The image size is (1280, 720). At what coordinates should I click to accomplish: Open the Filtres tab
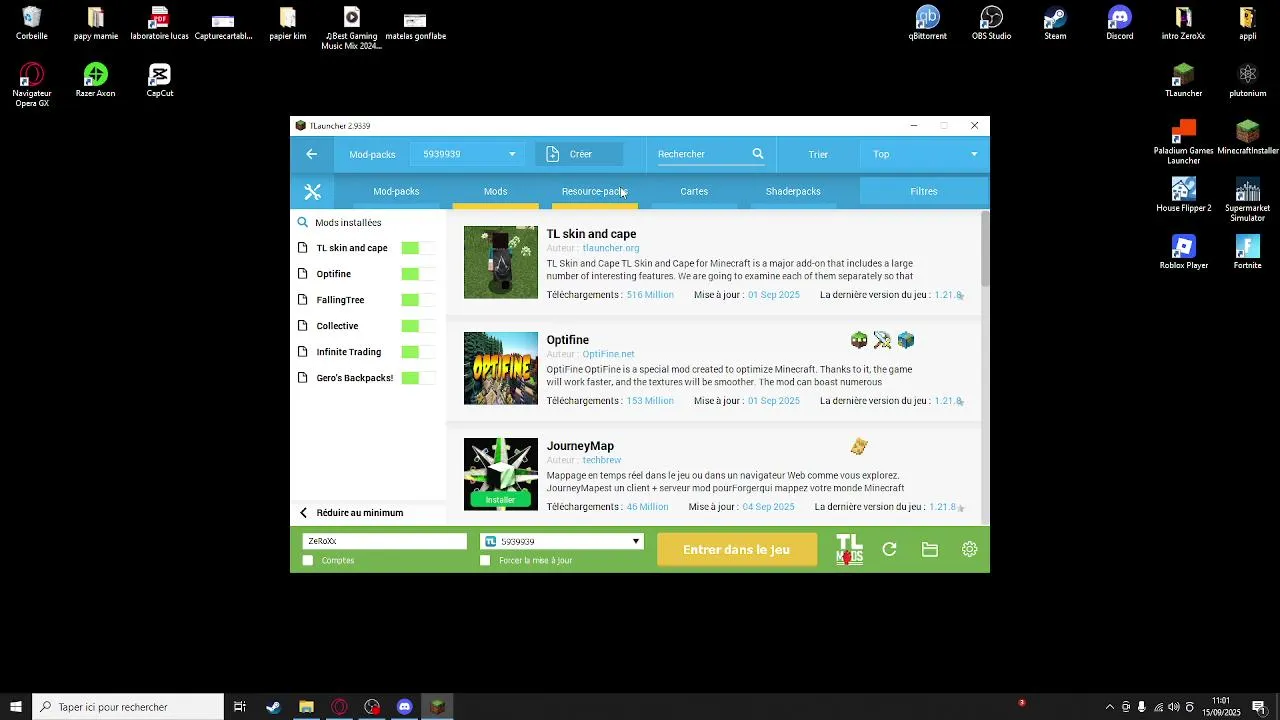(x=924, y=192)
